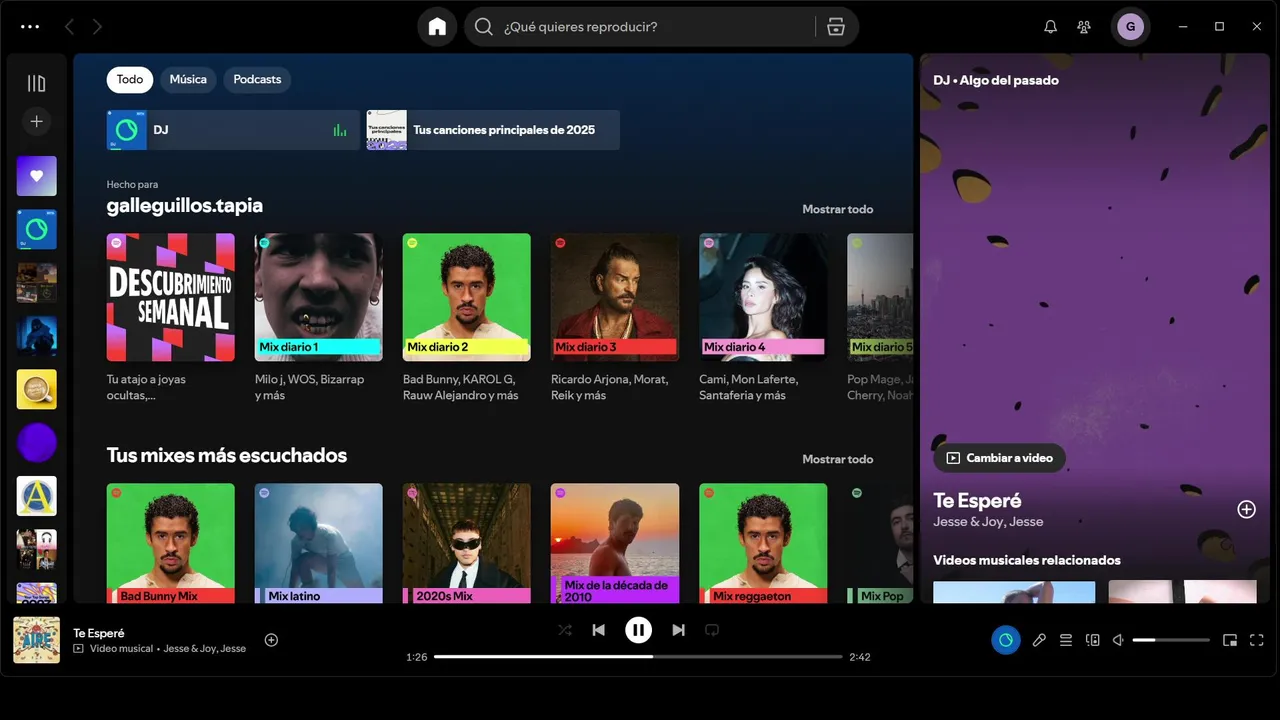Open connect to a device
The width and height of the screenshot is (1280, 720).
pyautogui.click(x=1093, y=640)
